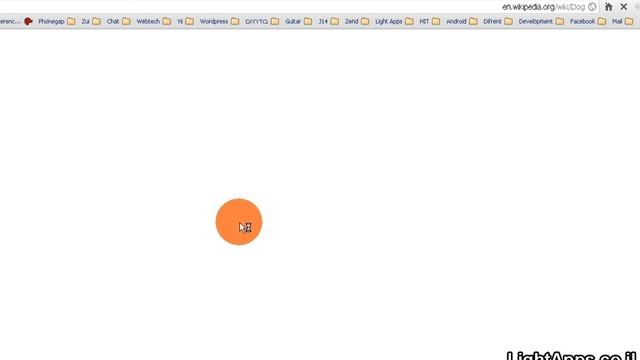
Task: Open the Android bookmarks folder
Action: point(462,21)
